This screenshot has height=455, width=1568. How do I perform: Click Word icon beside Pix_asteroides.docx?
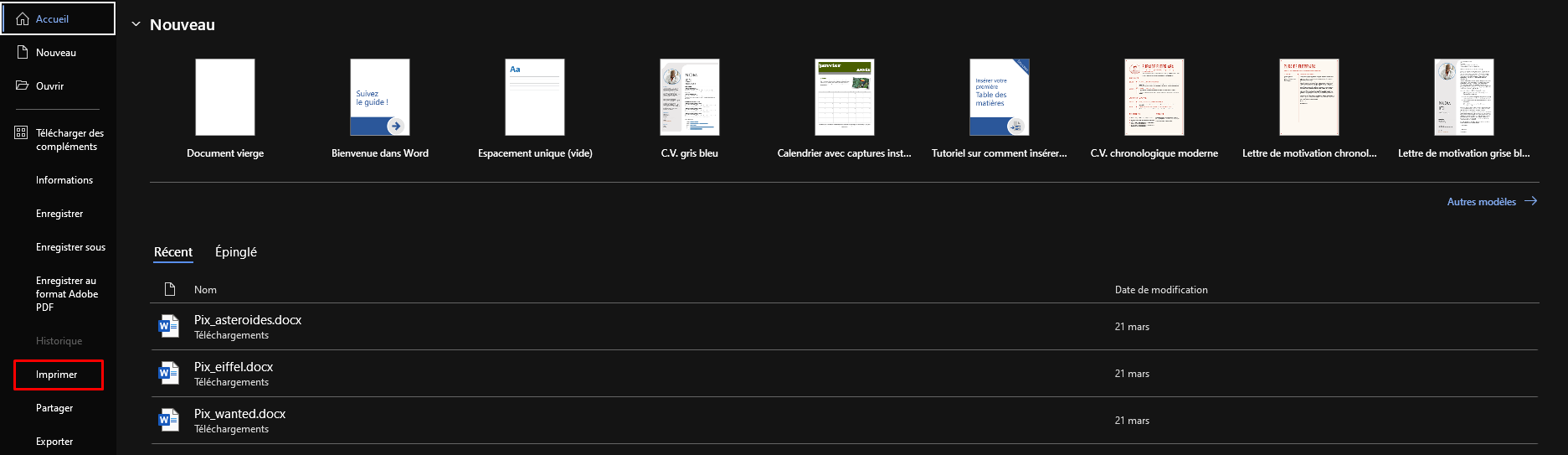pyautogui.click(x=169, y=326)
